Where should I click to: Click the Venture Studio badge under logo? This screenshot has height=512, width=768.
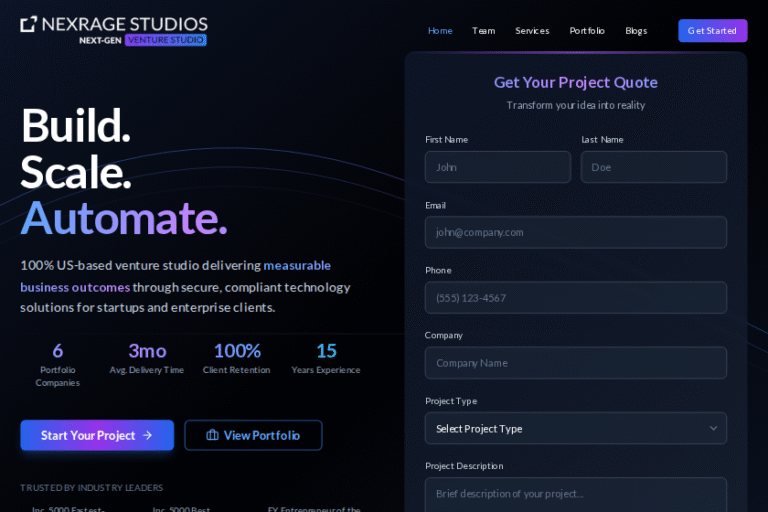point(165,40)
